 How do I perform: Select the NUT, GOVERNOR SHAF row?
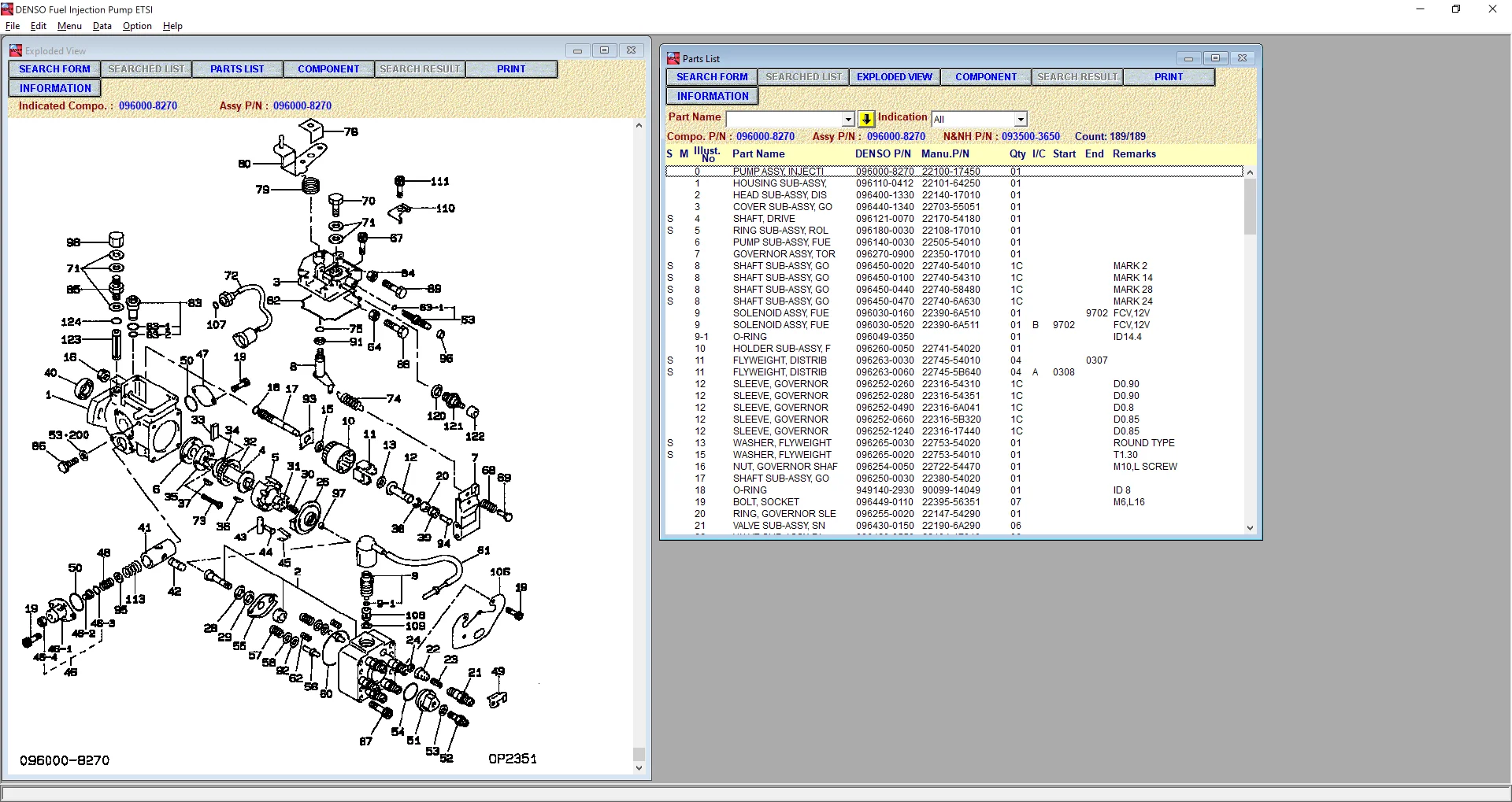click(954, 467)
